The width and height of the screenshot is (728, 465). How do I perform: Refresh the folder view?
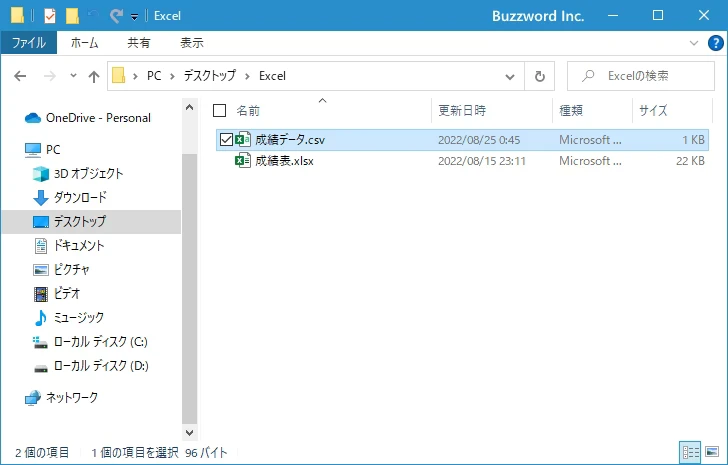(x=540, y=76)
